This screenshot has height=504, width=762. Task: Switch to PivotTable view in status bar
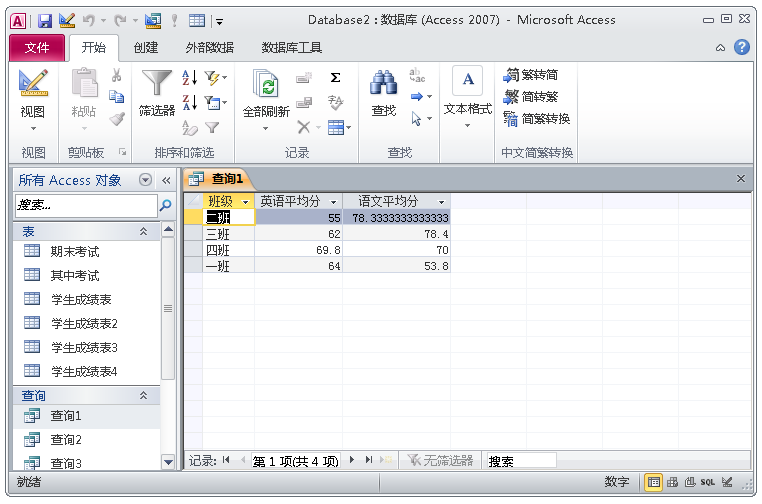(x=673, y=482)
